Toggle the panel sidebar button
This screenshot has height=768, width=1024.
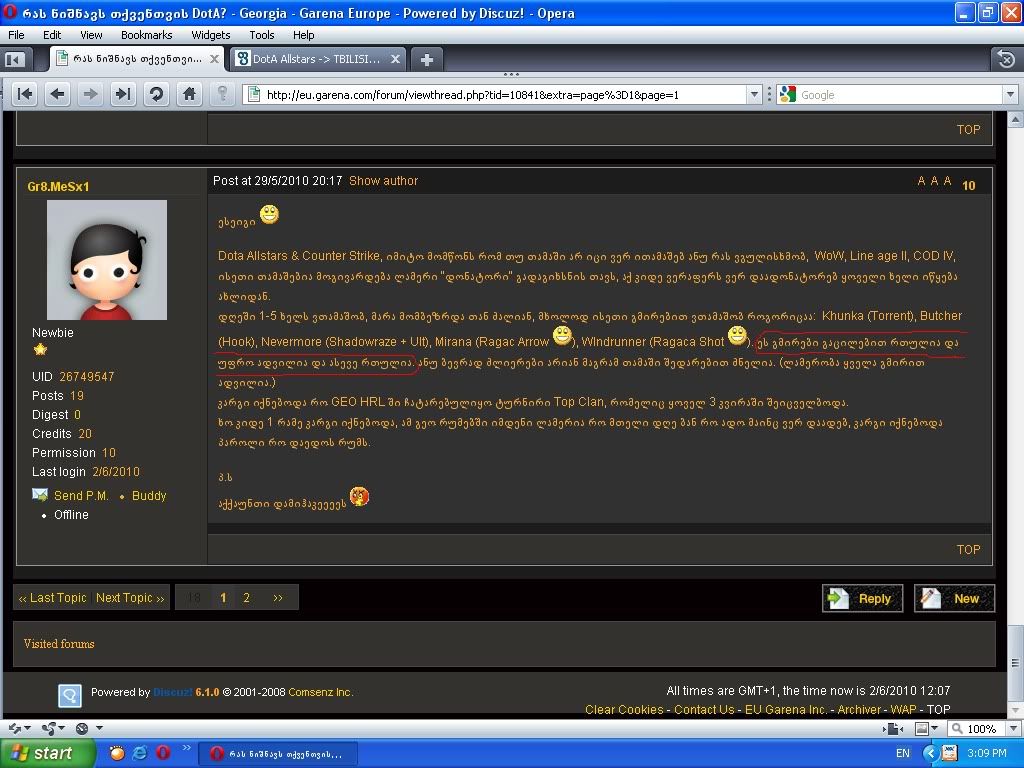tap(14, 59)
